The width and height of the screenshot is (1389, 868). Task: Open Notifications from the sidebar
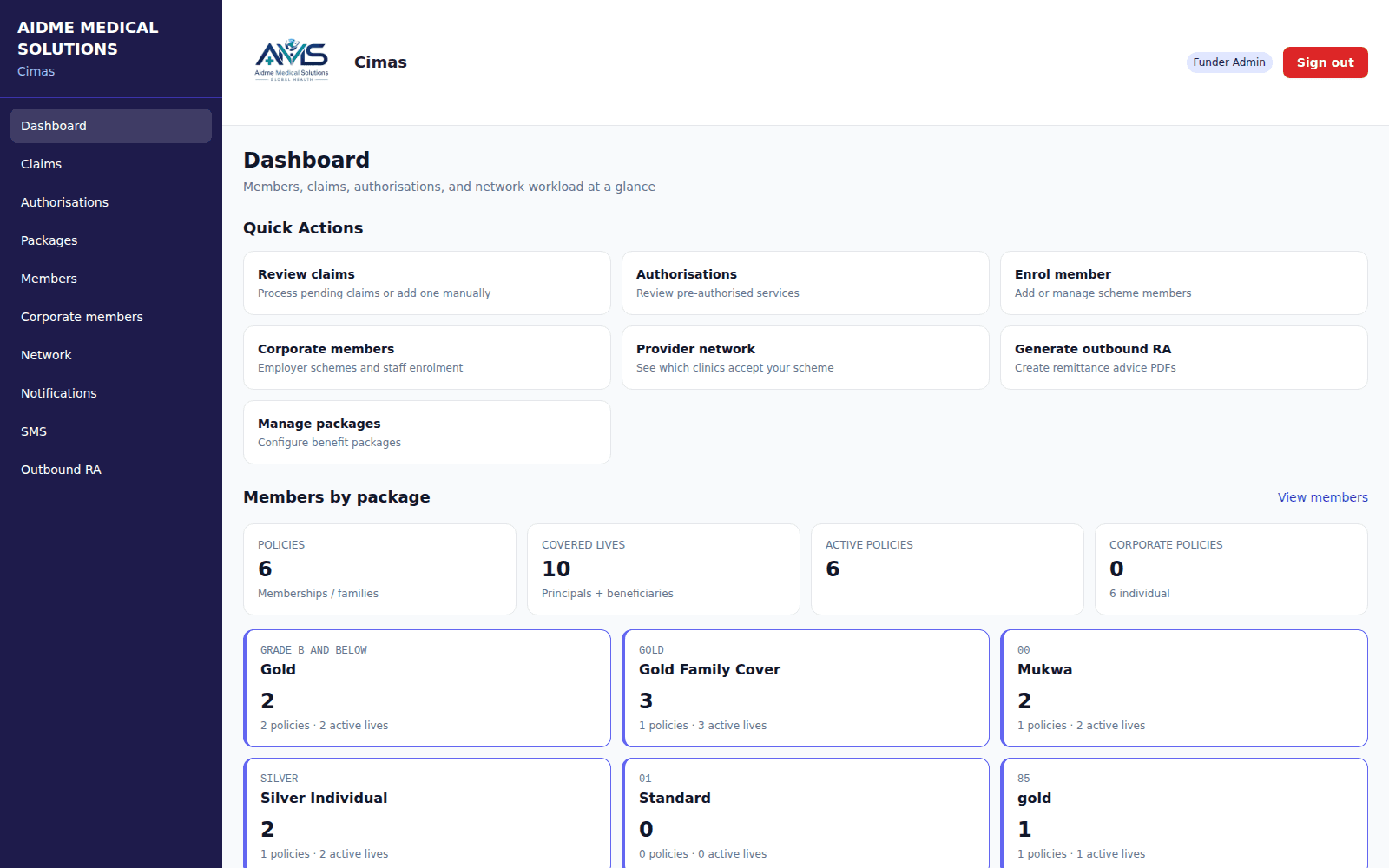[x=111, y=393]
